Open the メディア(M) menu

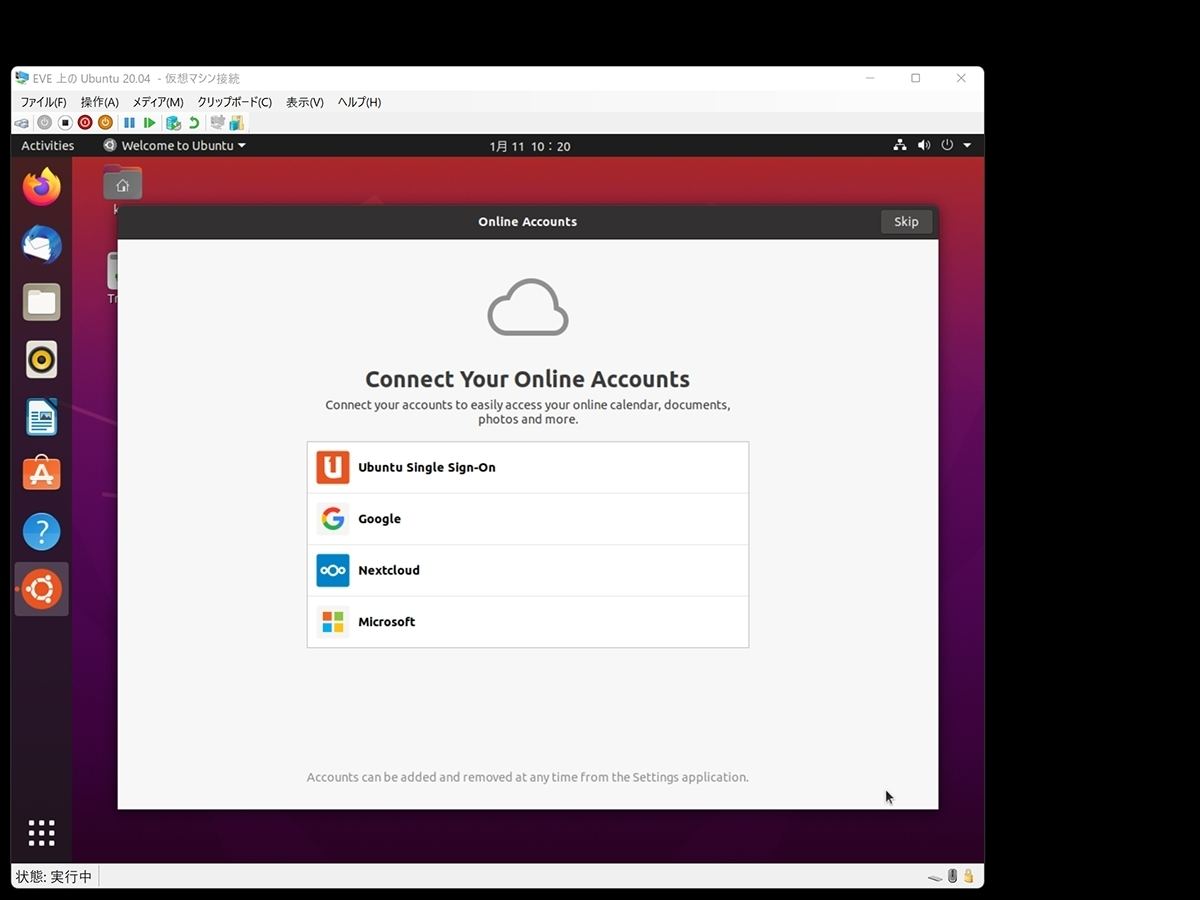pos(158,102)
